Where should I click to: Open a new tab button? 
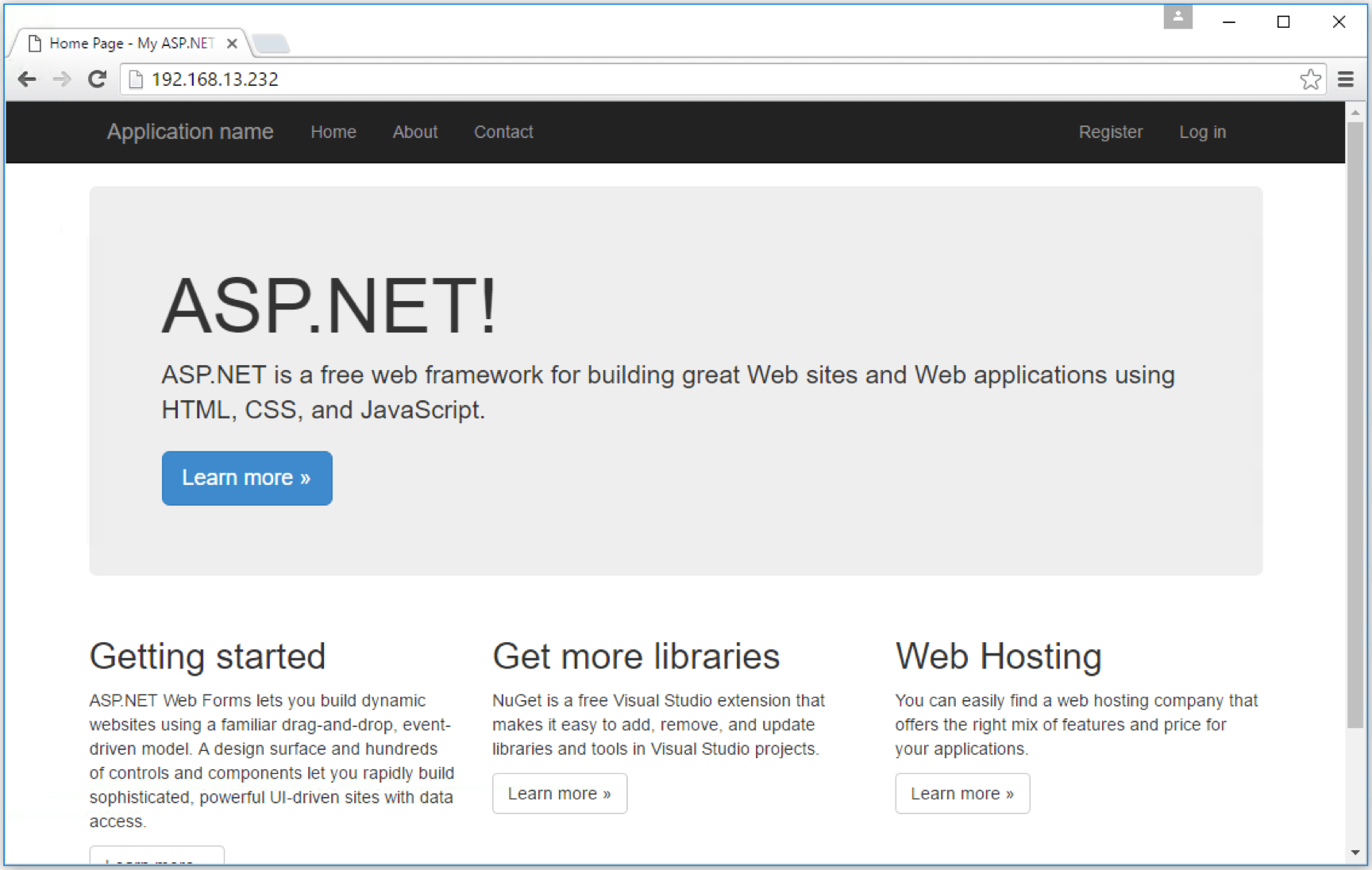(x=272, y=44)
